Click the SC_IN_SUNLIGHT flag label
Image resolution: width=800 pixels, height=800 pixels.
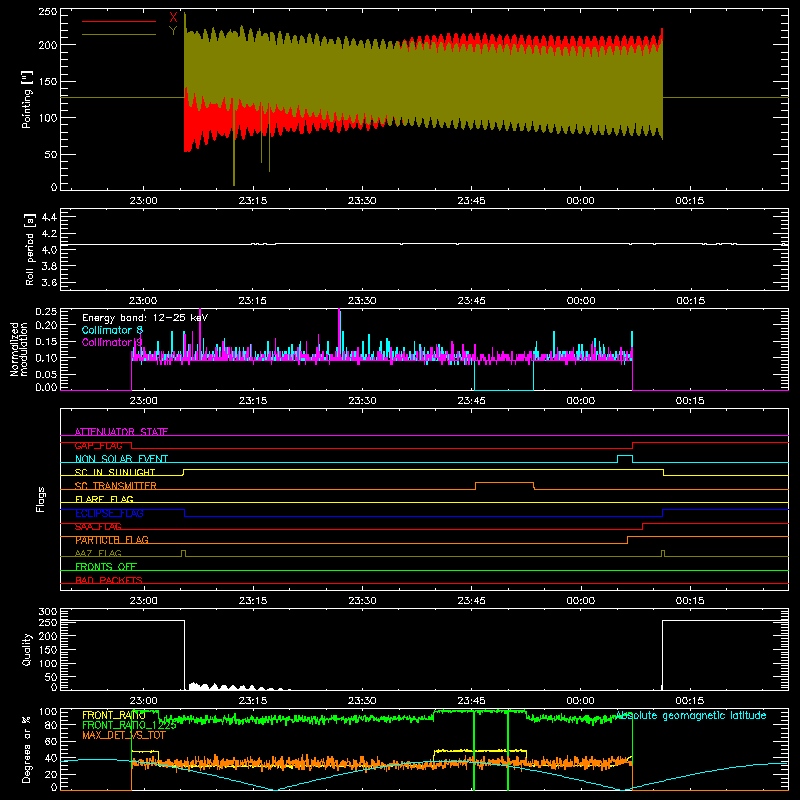tap(115, 472)
